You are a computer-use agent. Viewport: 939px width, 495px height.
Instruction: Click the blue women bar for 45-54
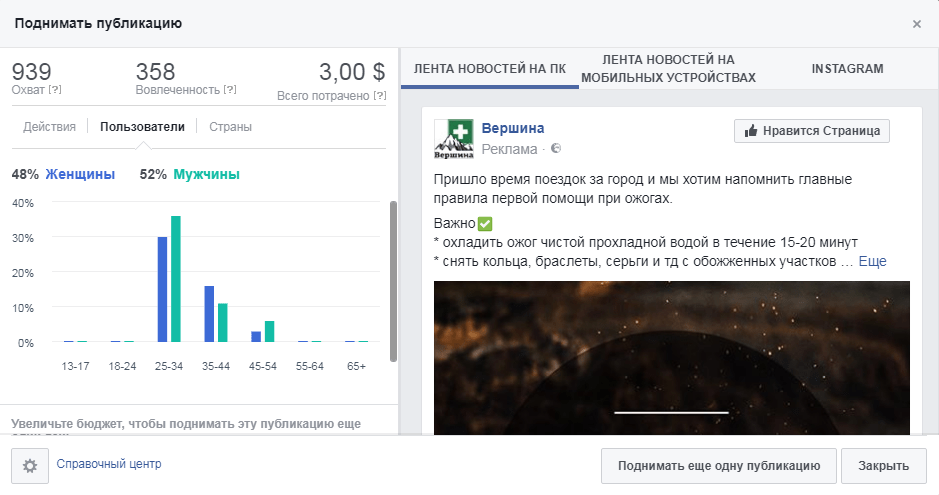(x=256, y=337)
